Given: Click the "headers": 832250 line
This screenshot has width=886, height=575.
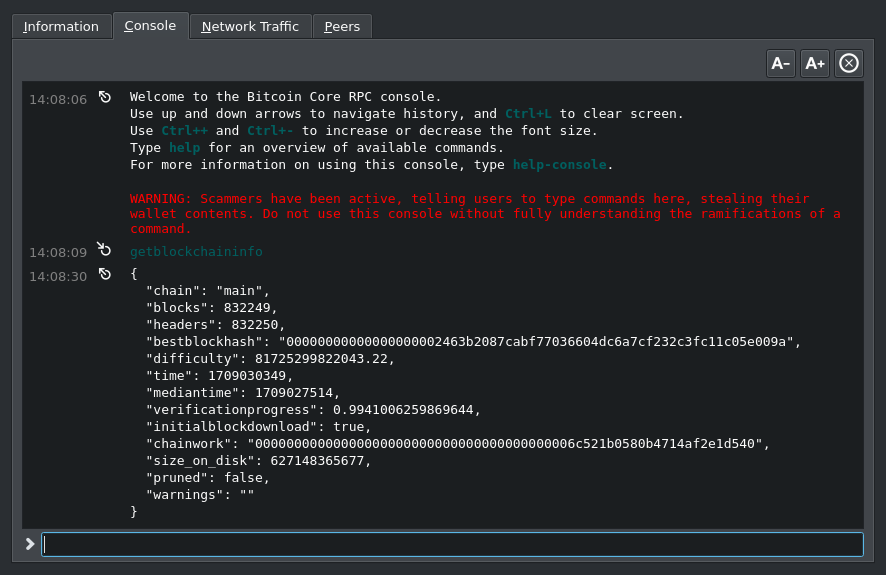Looking at the screenshot, I should click(216, 324).
